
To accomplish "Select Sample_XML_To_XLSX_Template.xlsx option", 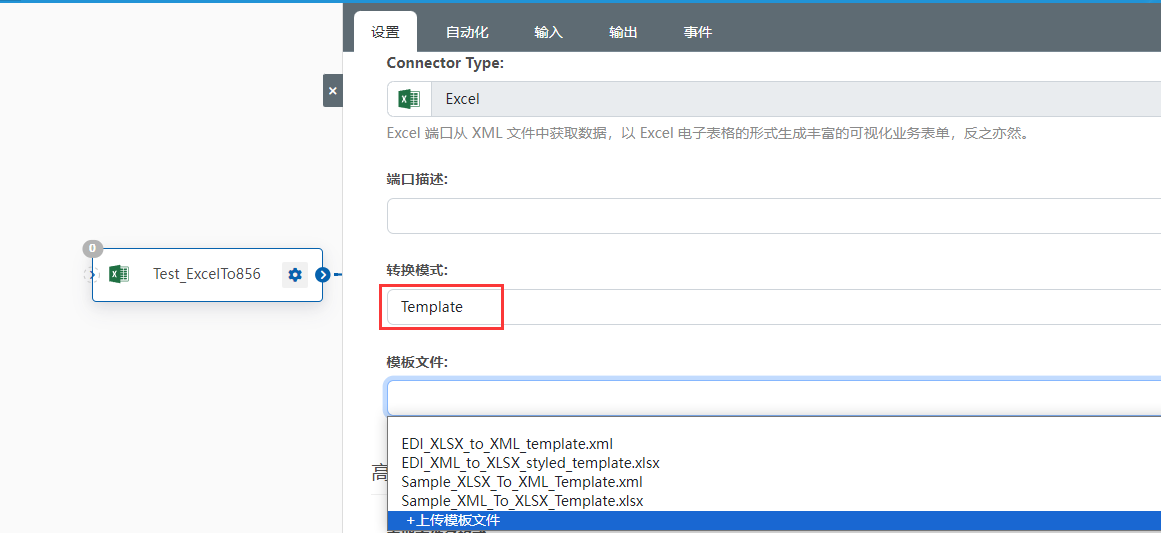I will [522, 501].
